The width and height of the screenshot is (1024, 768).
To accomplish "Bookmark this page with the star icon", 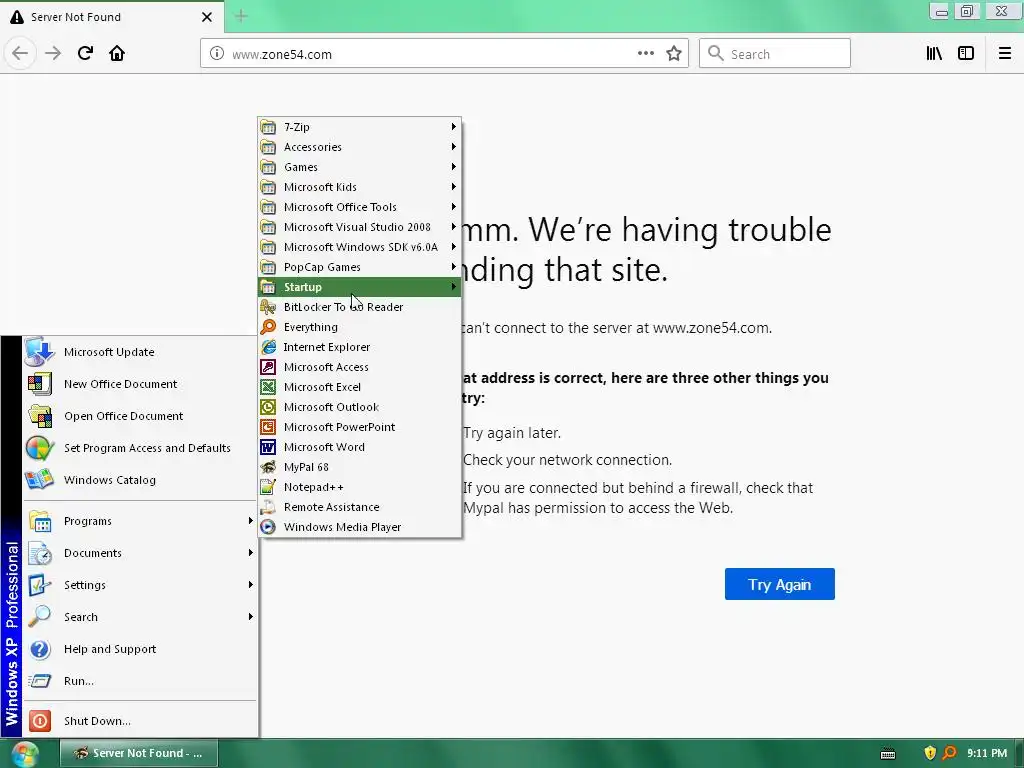I will [x=674, y=54].
